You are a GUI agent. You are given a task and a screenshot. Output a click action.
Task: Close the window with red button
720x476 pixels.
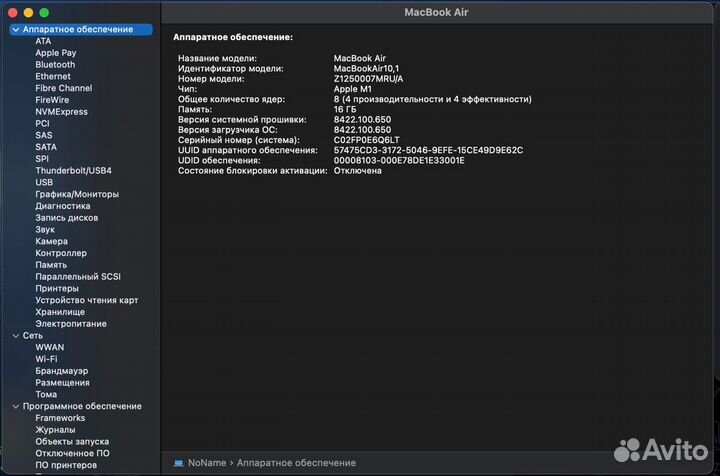tap(12, 12)
